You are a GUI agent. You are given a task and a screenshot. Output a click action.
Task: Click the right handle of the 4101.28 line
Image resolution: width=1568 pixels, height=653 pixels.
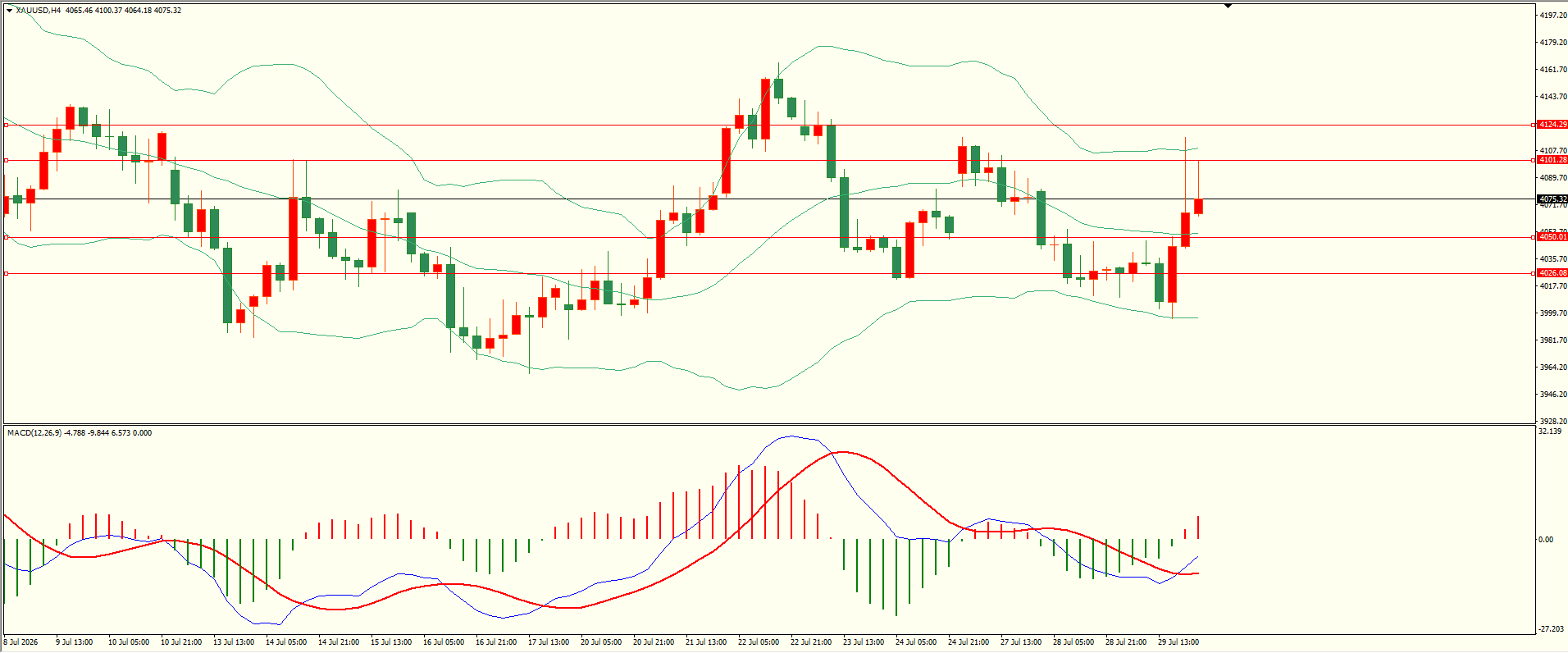point(1533,160)
